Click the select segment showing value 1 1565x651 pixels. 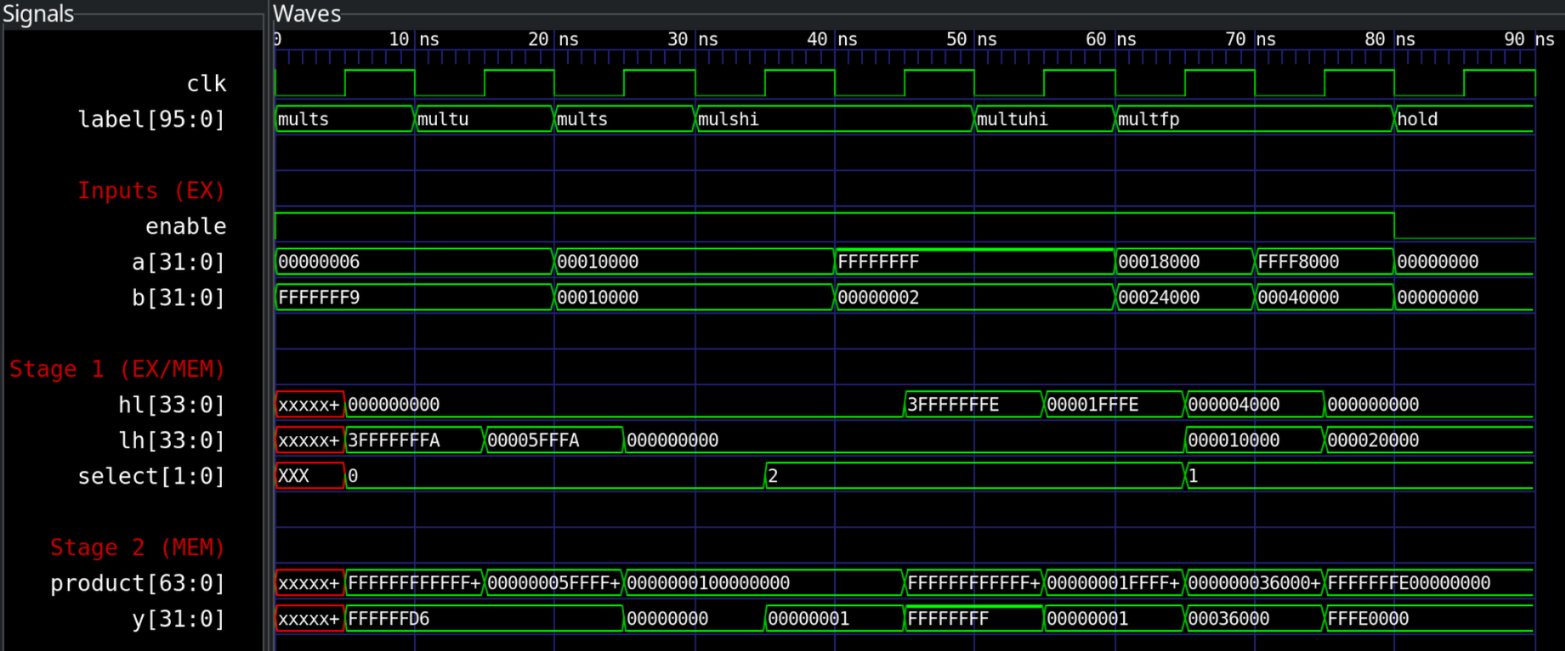tap(1359, 476)
